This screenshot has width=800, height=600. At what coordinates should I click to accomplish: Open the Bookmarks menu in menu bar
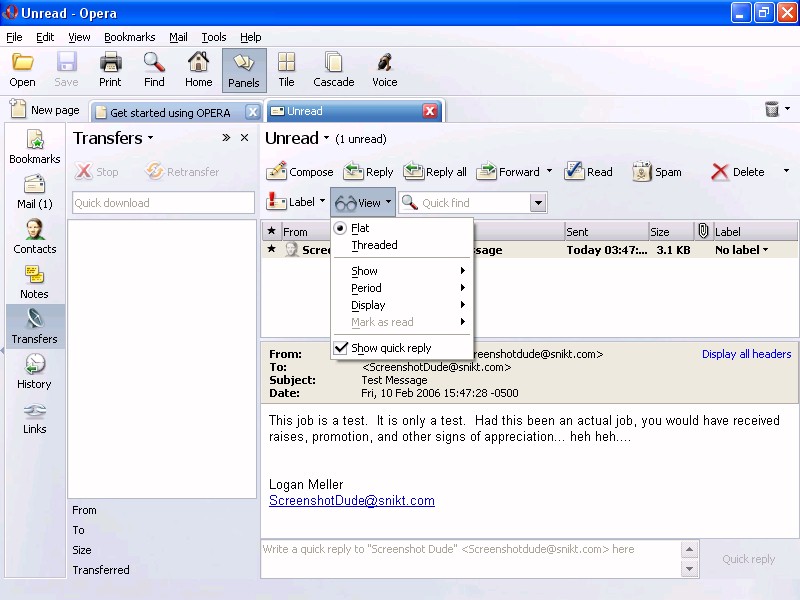coord(129,37)
